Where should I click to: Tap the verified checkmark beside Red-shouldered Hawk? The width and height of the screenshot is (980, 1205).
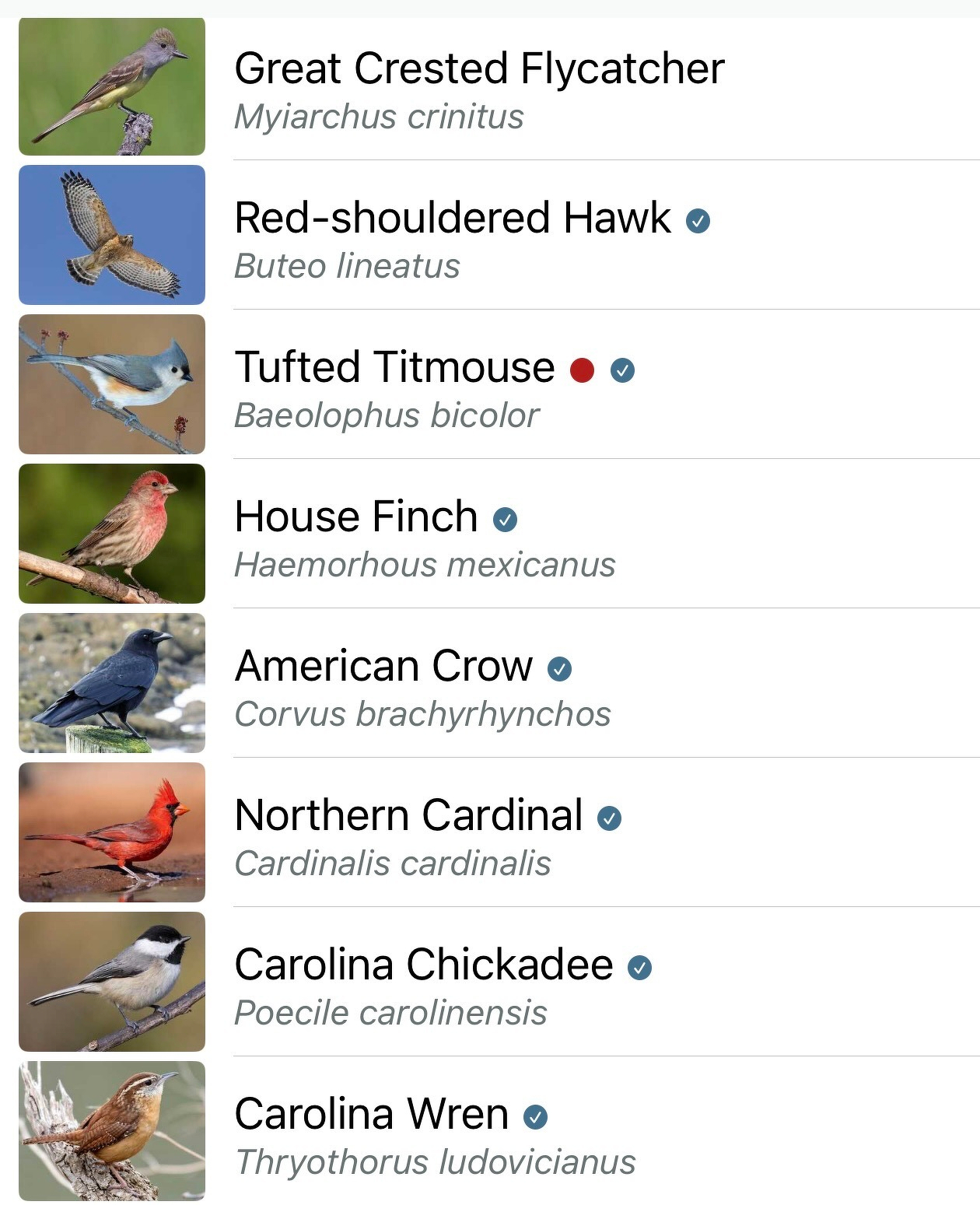point(698,221)
